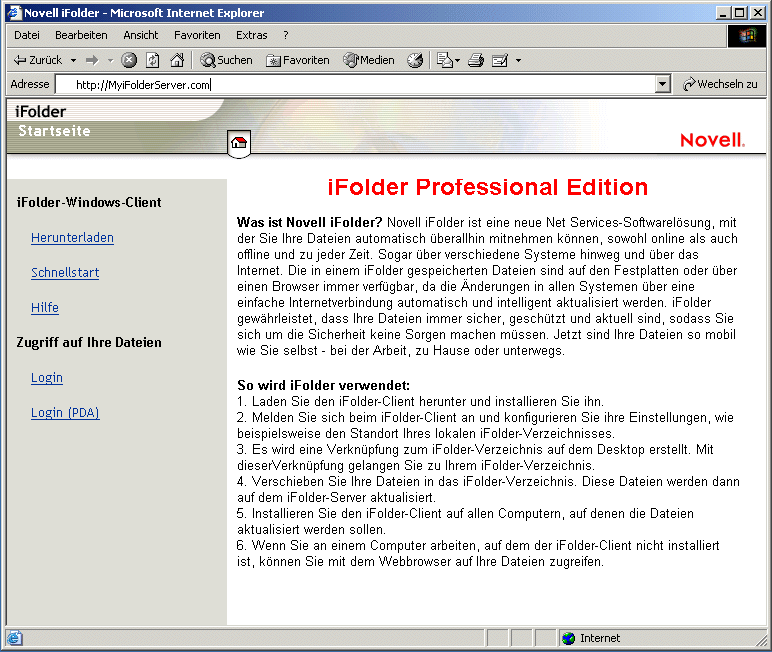Open the Suchen search pane
Screen dimensions: 772x652
tap(226, 60)
